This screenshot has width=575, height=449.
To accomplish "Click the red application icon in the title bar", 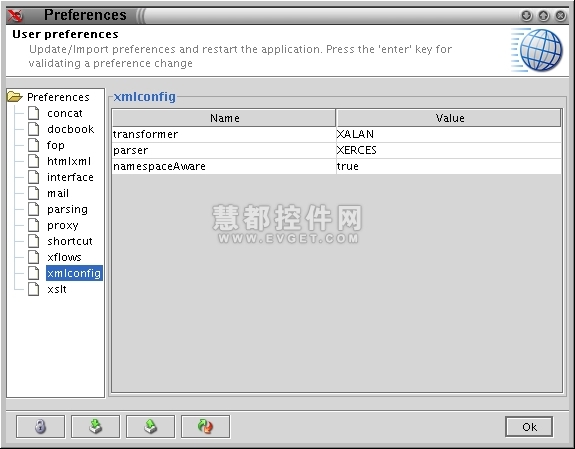I will pos(16,15).
